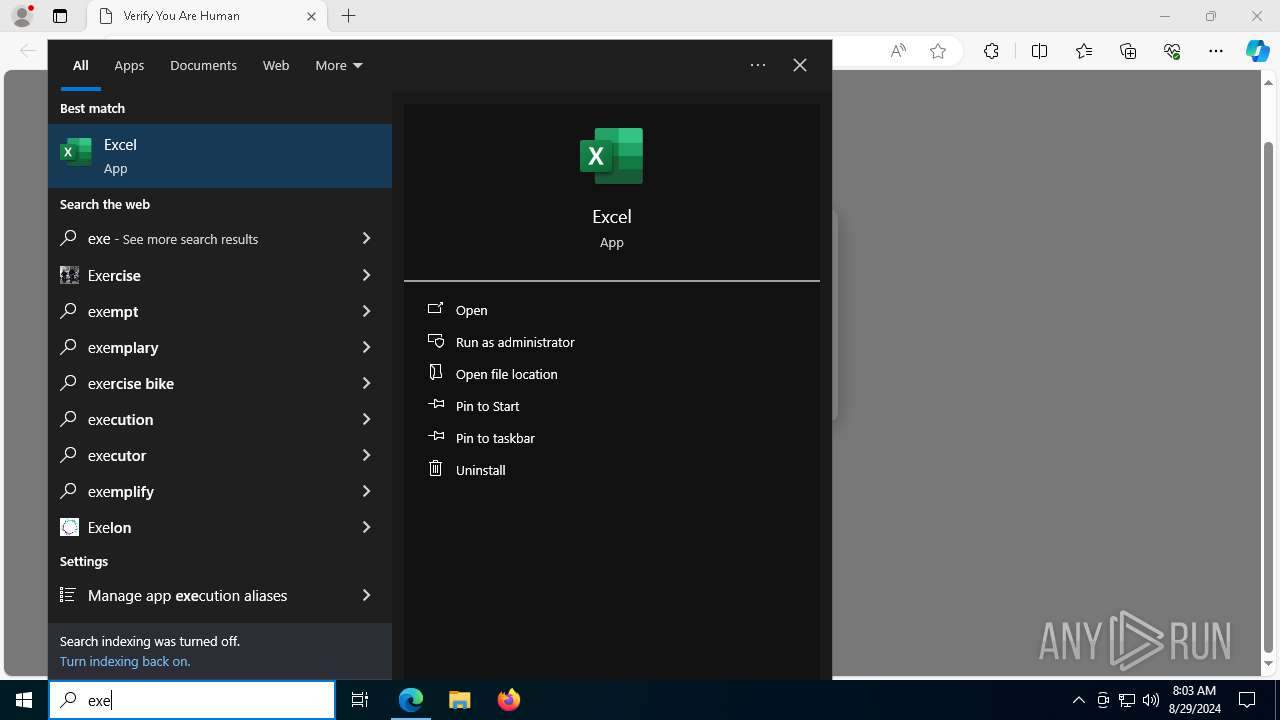Viewport: 1280px width, 720px height.
Task: Choose Run as administrator for Excel
Action: 515,342
